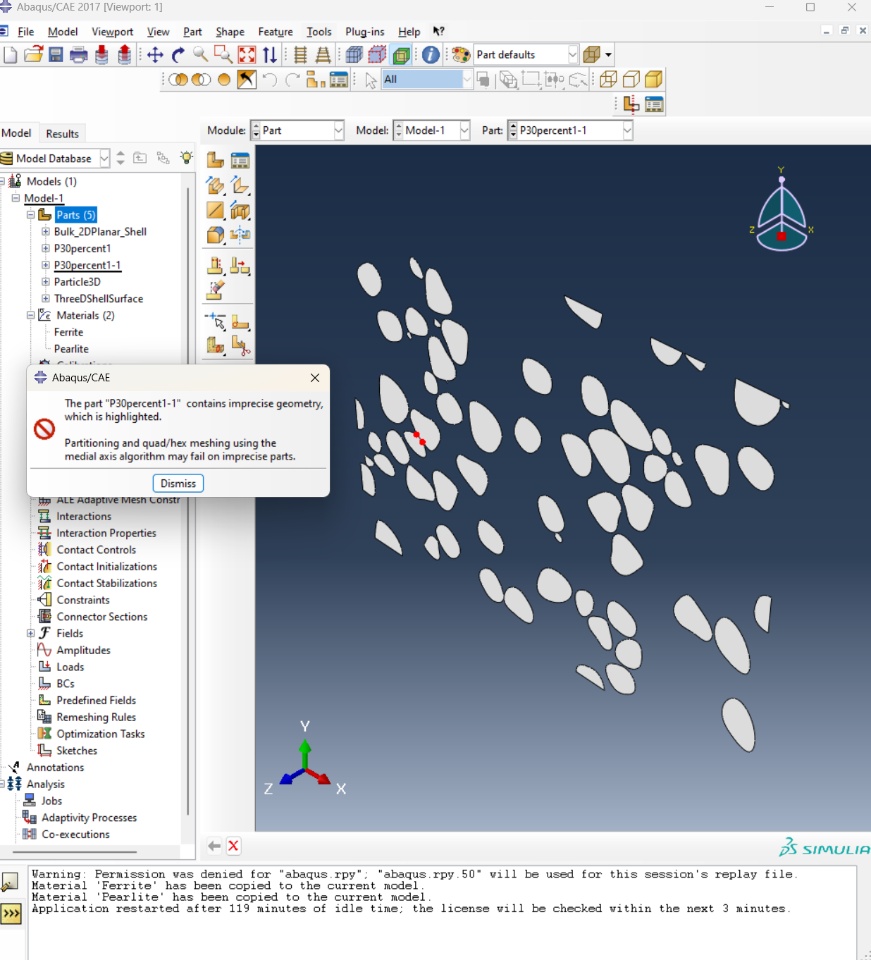The image size is (871, 960).
Task: Open the File menu
Action: 26,32
